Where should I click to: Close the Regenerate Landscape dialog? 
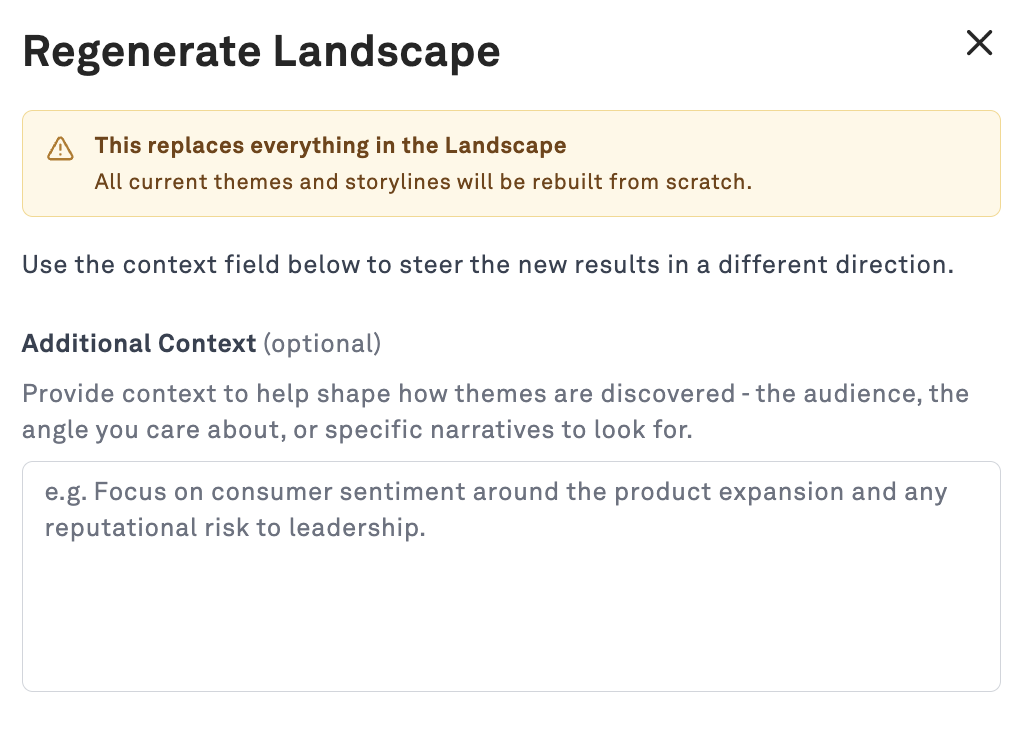(x=979, y=43)
